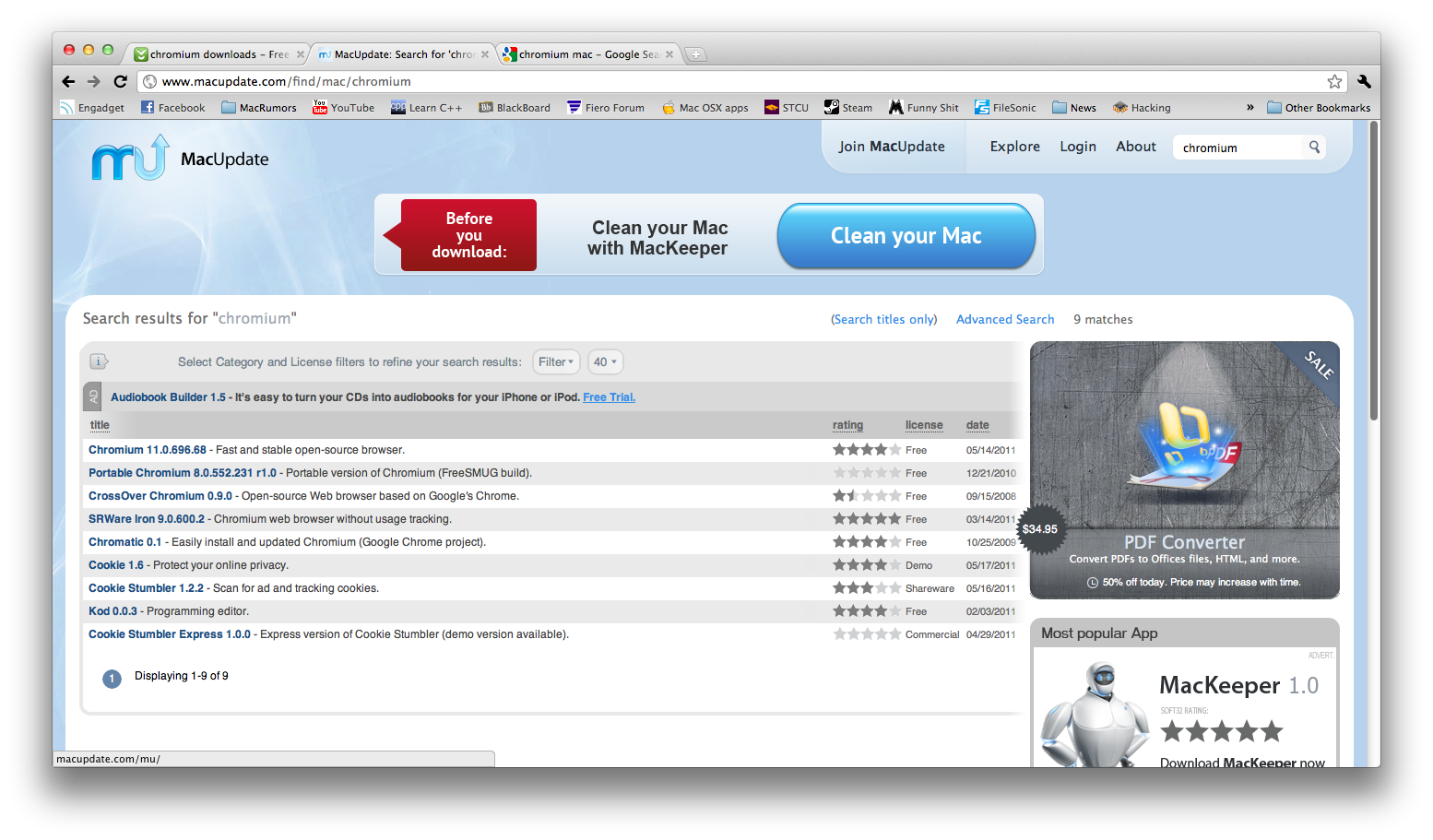Open the MacRumors bookmark folder
The image size is (1433, 840).
(259, 108)
